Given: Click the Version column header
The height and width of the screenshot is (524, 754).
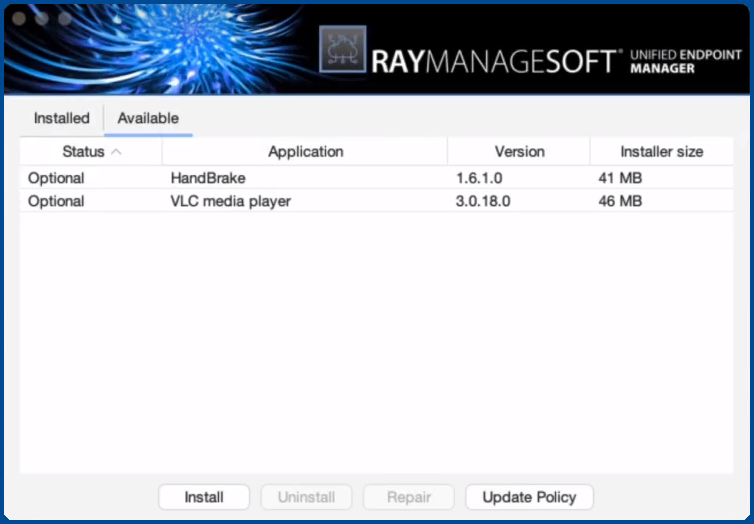Looking at the screenshot, I should point(519,152).
